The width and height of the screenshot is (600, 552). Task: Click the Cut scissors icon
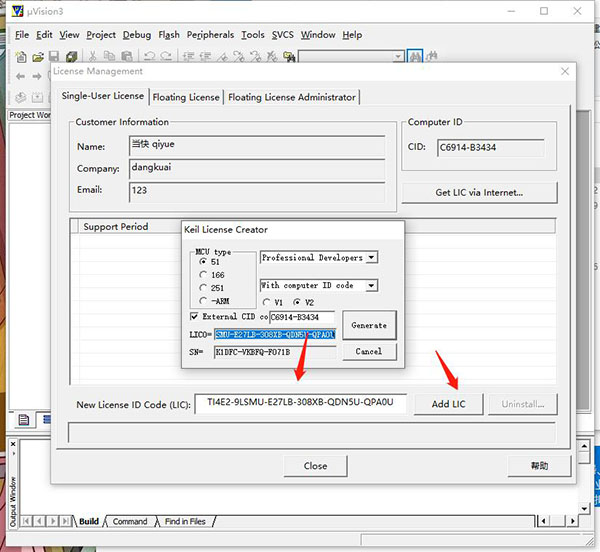click(x=92, y=57)
